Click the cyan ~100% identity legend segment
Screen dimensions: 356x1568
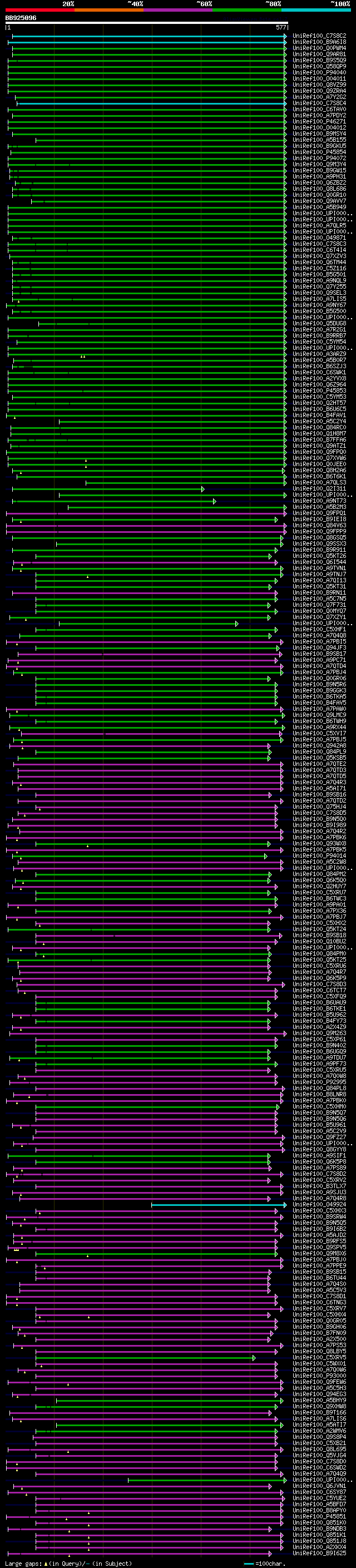pyautogui.click(x=317, y=10)
